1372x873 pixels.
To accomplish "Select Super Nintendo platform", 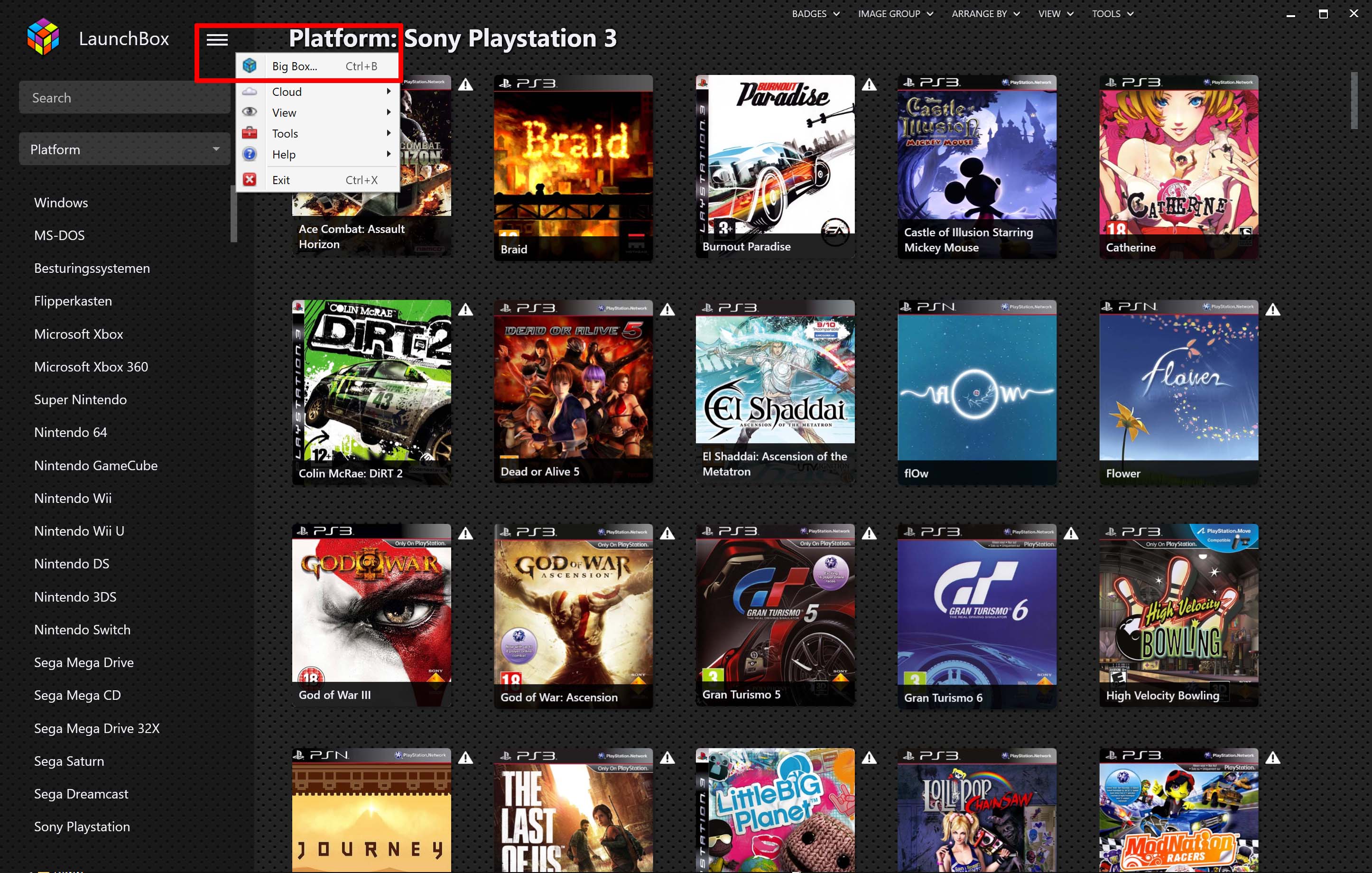I will coord(80,399).
